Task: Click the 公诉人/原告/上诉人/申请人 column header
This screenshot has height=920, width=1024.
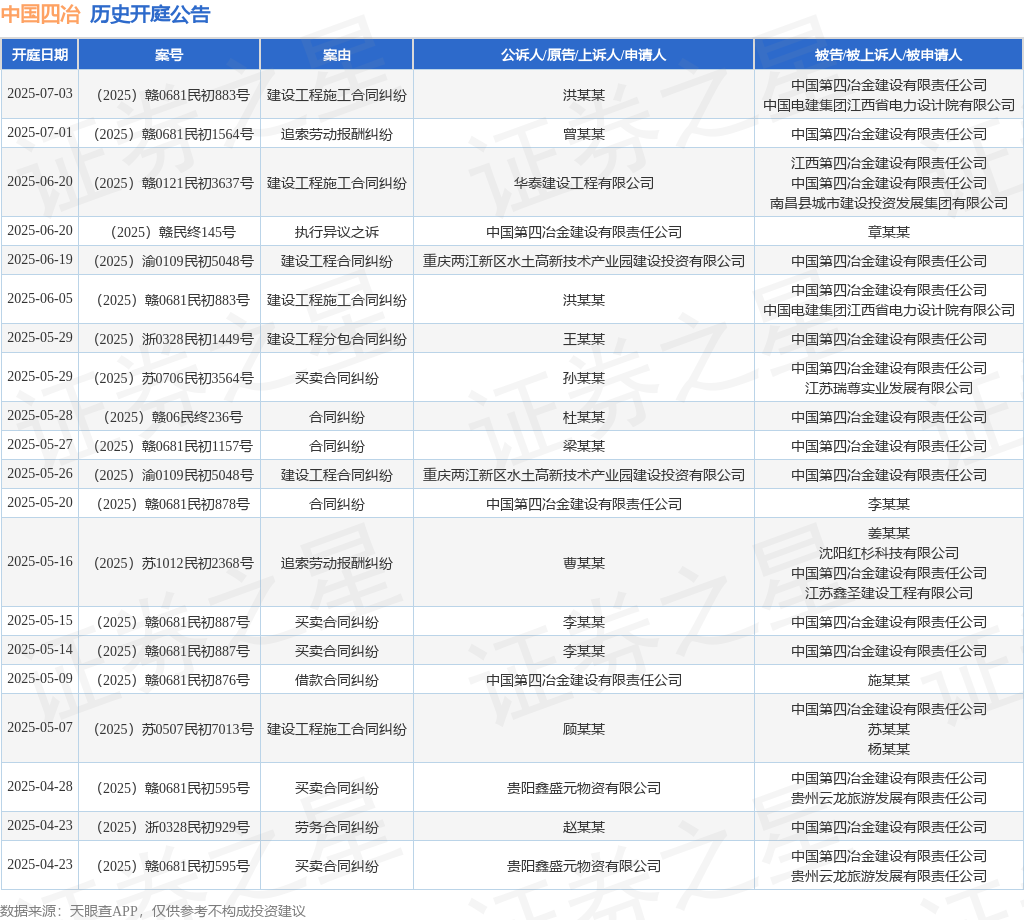Action: tap(583, 55)
